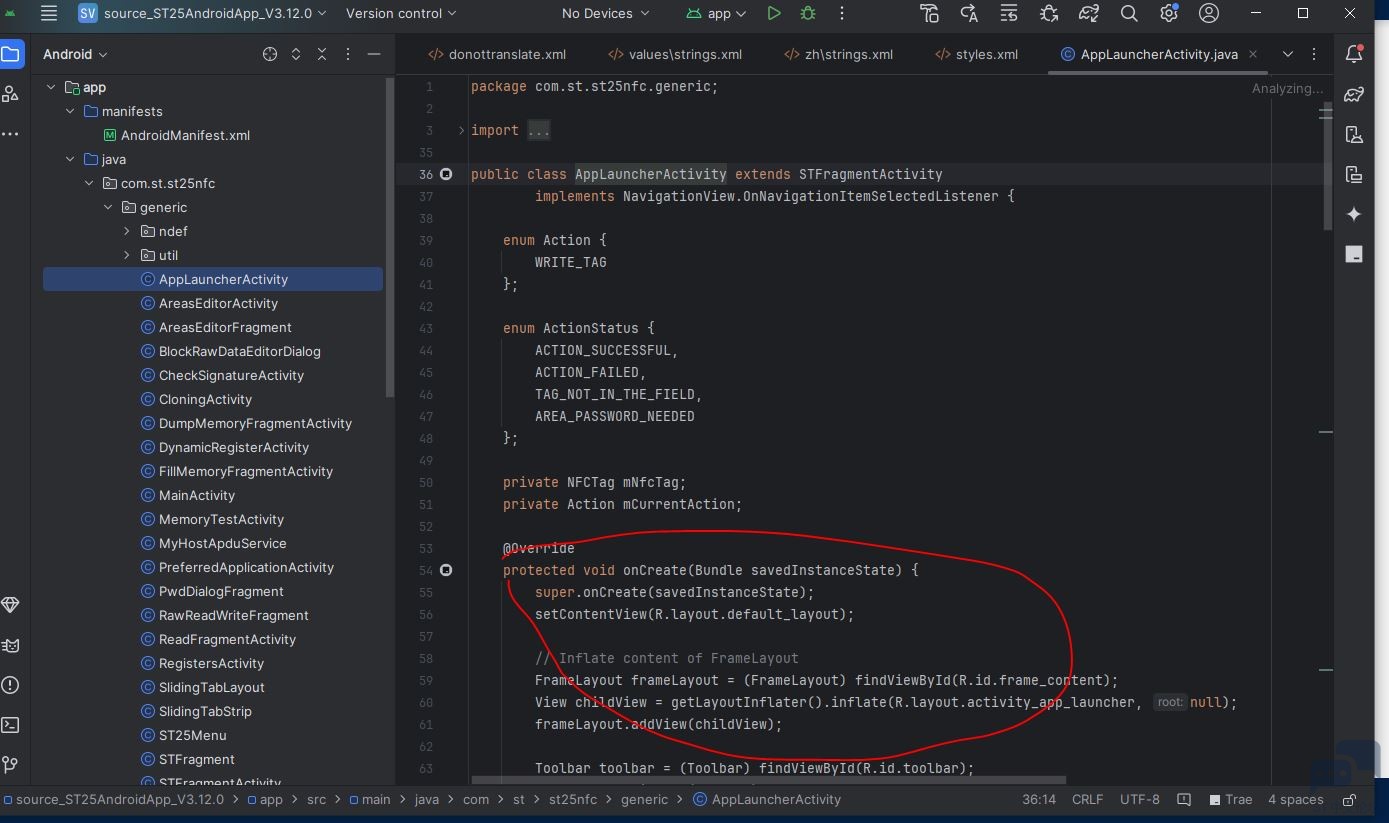
Task: Run the app with the green play icon
Action: click(x=773, y=13)
